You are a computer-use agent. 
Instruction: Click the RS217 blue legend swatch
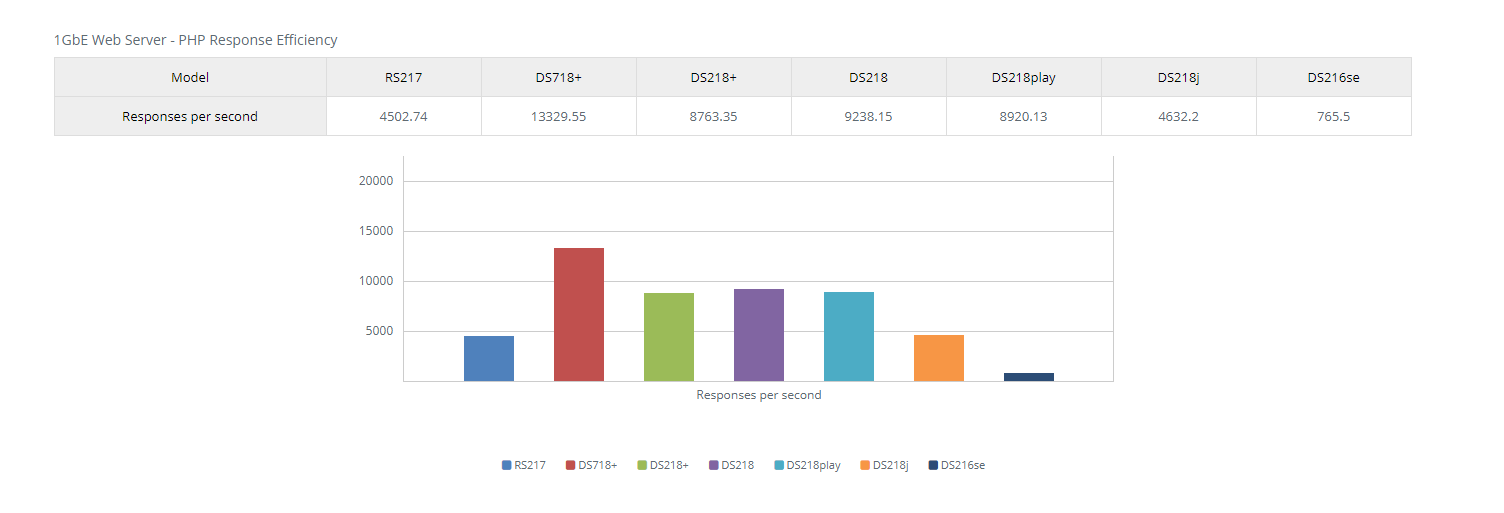point(507,465)
